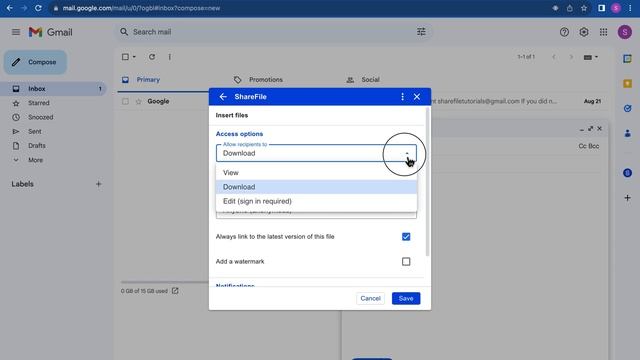
Task: Close the ShareFile dialog
Action: (417, 97)
